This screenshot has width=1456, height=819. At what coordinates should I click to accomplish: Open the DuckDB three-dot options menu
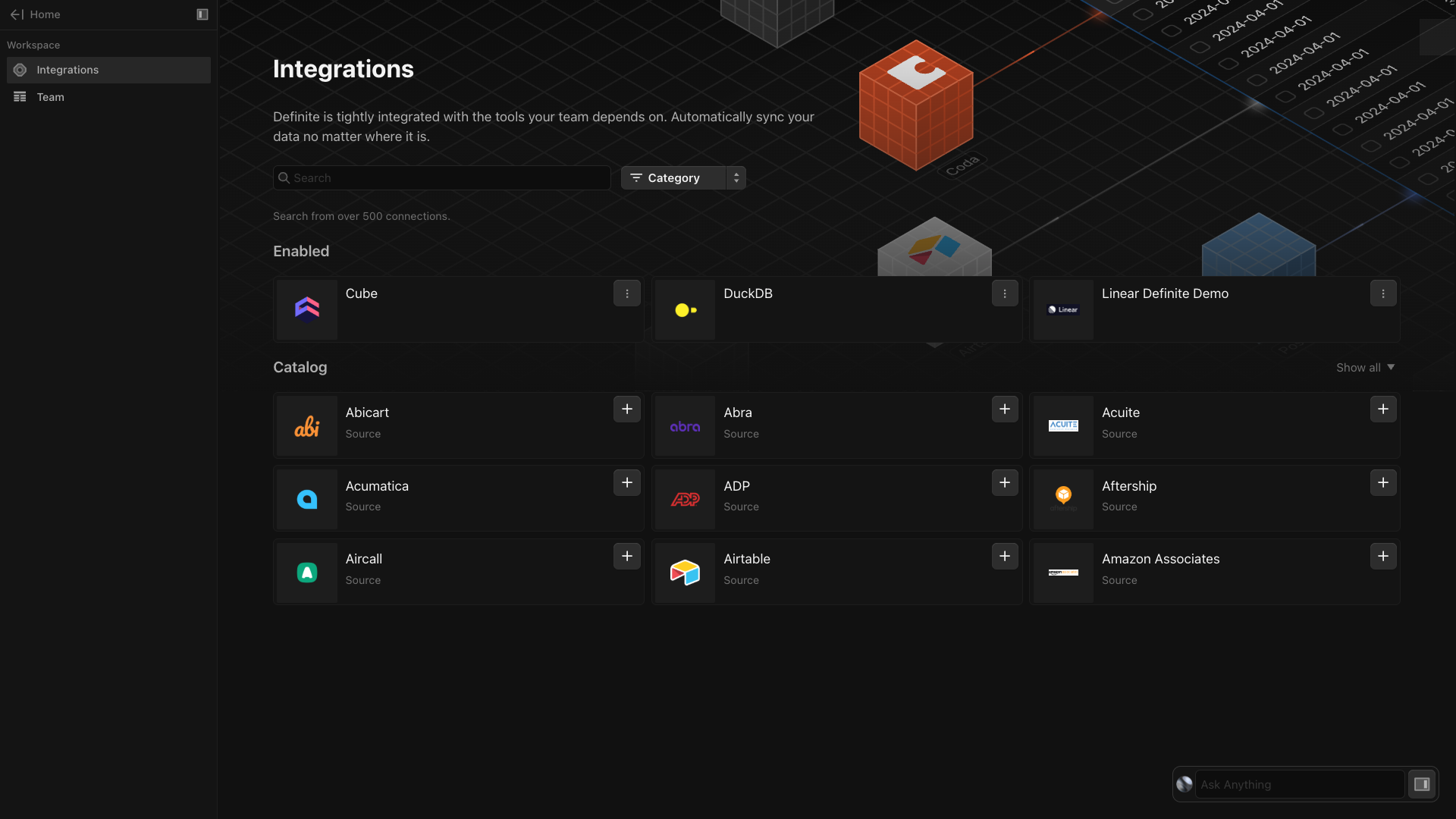coord(1005,293)
